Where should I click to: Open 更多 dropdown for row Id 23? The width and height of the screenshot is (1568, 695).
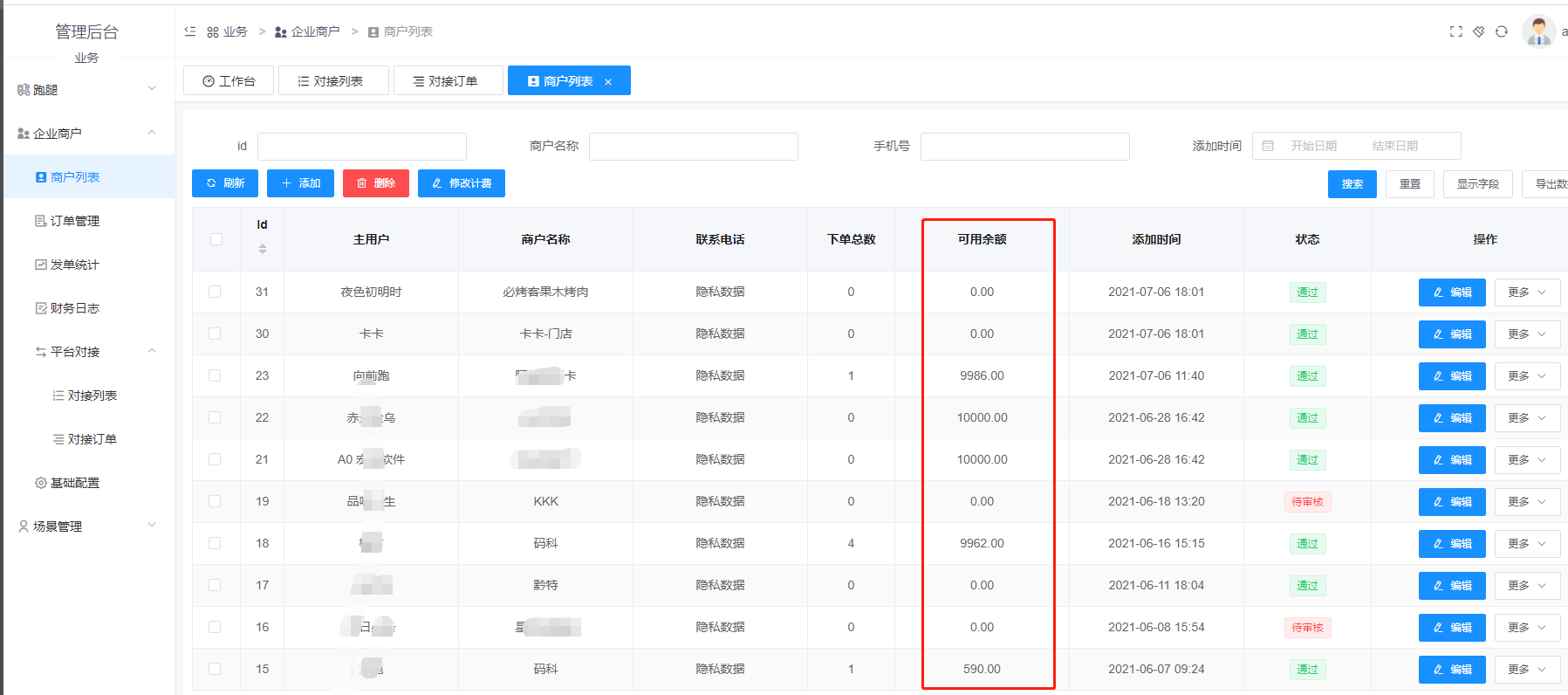(1527, 376)
